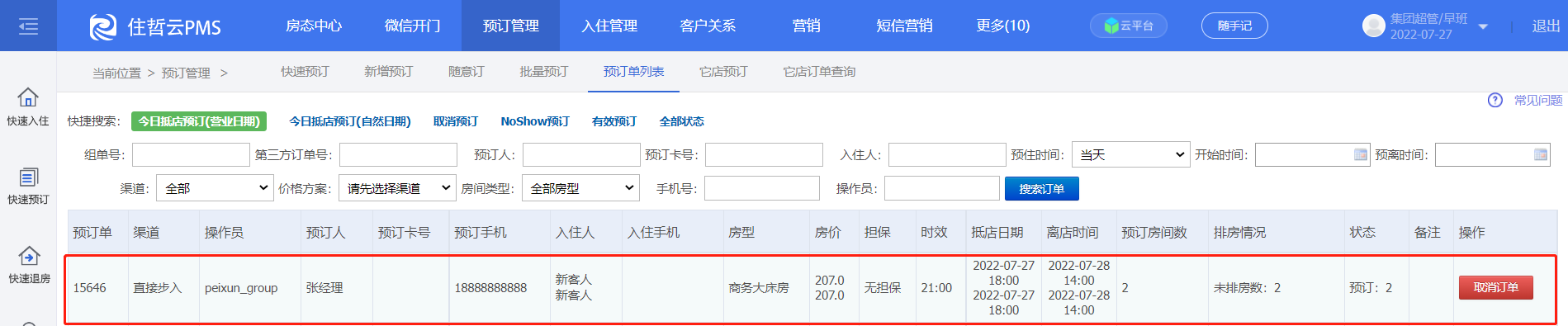
Task: Switch to the 随意订 tab
Action: (x=466, y=72)
